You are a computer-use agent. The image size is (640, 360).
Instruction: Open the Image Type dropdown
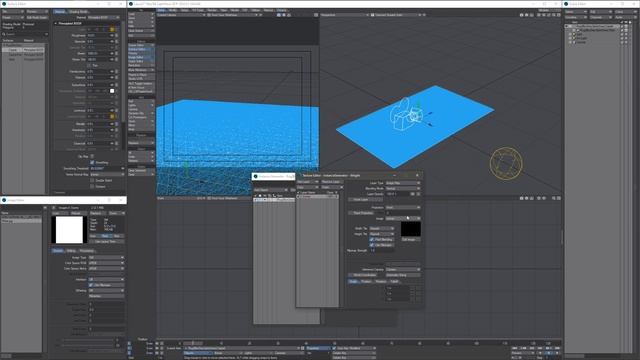tap(107, 258)
